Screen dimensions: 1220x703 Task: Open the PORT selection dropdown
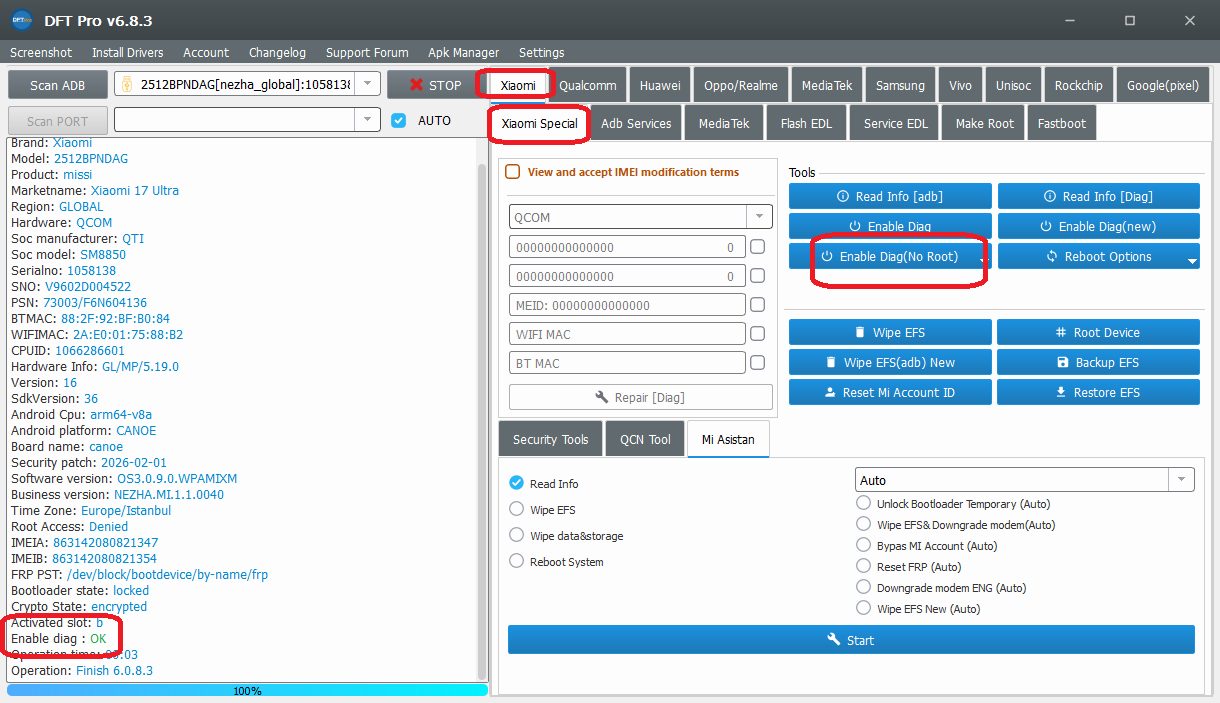tap(368, 120)
